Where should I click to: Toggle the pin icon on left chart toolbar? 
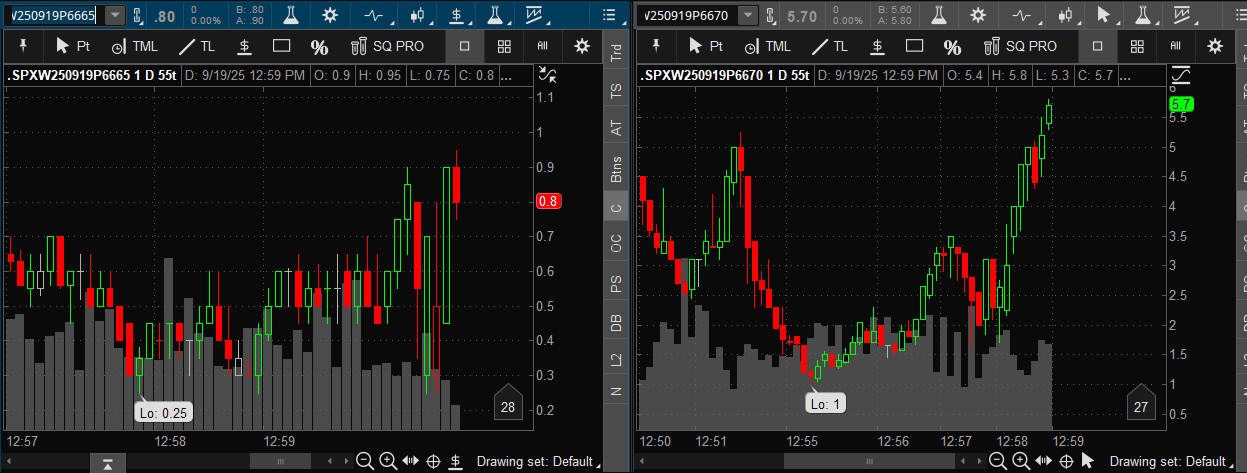click(21, 46)
